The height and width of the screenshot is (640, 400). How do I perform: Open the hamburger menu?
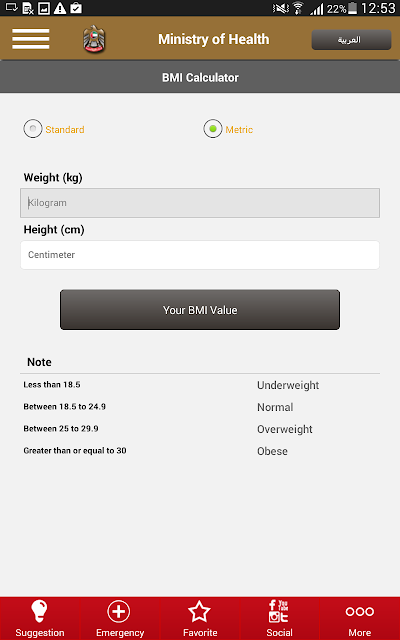tap(31, 39)
